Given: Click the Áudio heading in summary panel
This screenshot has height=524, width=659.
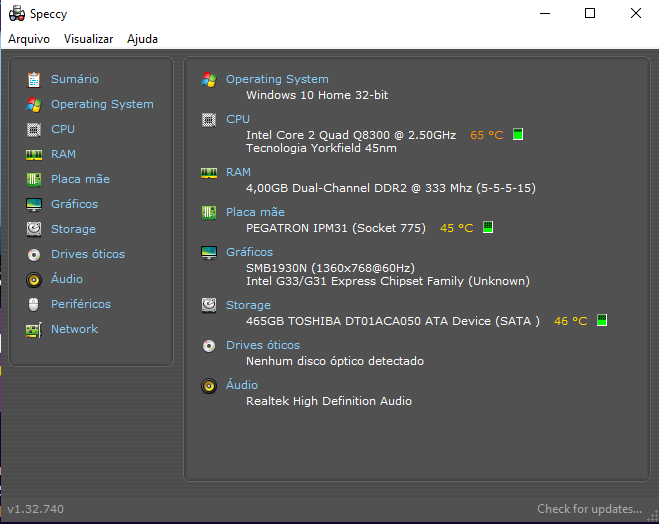Looking at the screenshot, I should tap(242, 384).
